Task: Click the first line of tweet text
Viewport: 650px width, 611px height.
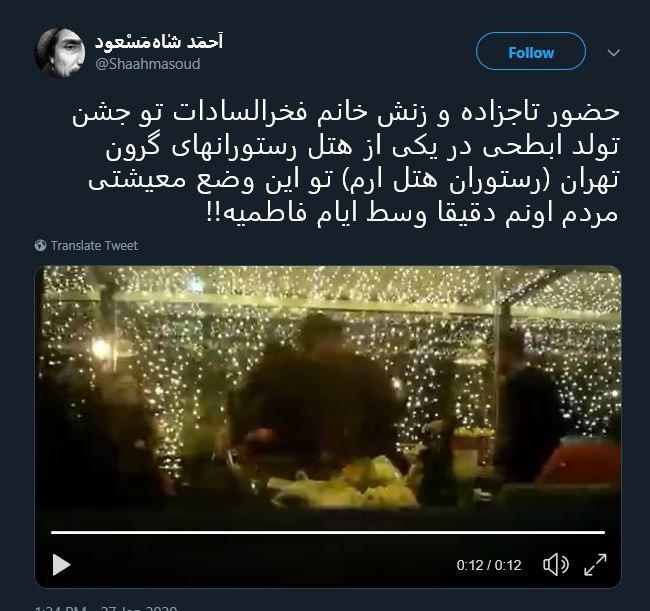Action: (346, 113)
